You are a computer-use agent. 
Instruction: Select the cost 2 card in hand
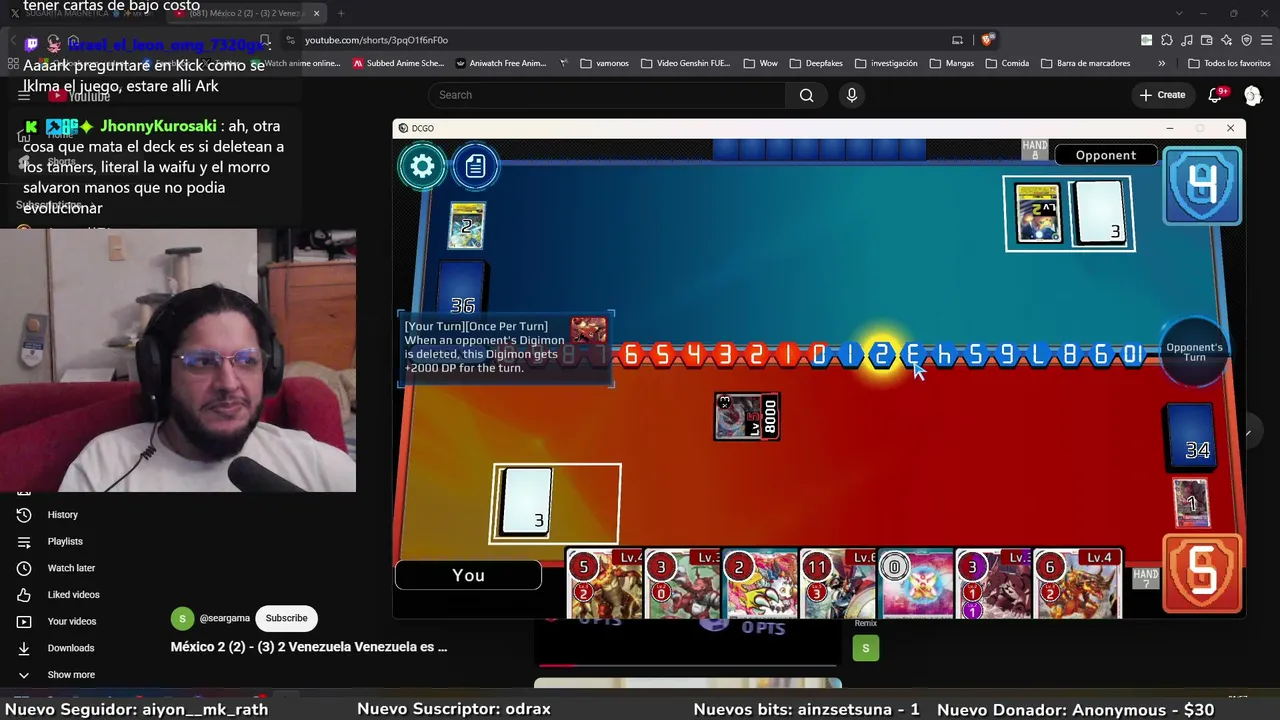(x=760, y=583)
